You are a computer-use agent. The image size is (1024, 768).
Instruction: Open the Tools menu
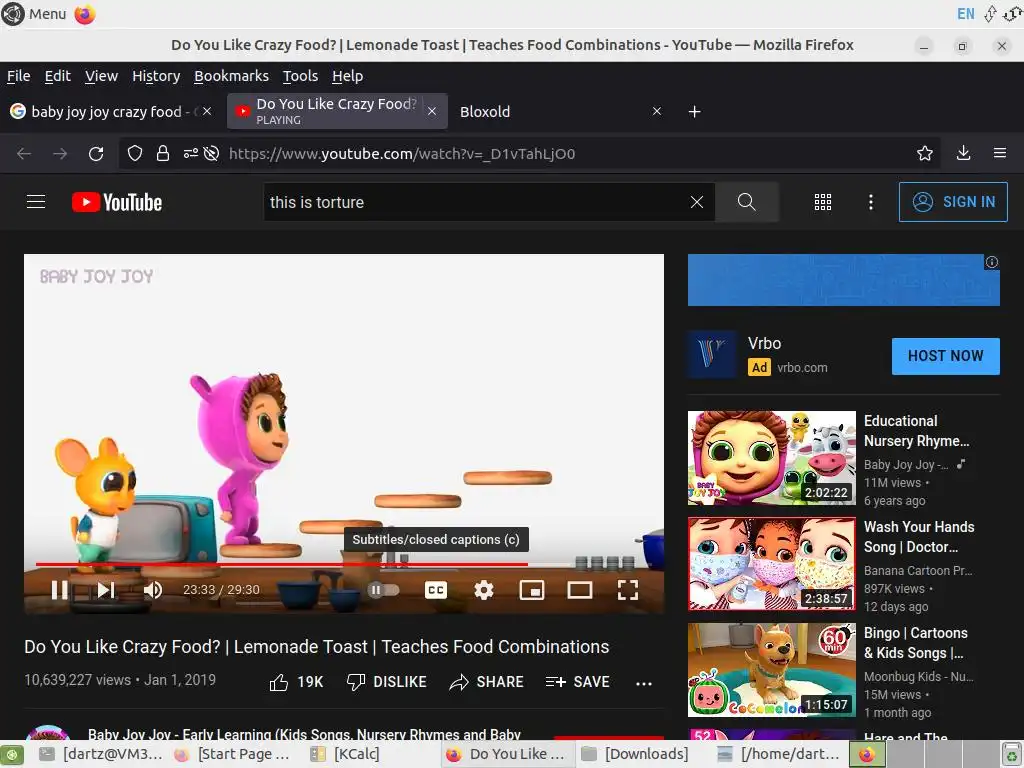point(300,76)
